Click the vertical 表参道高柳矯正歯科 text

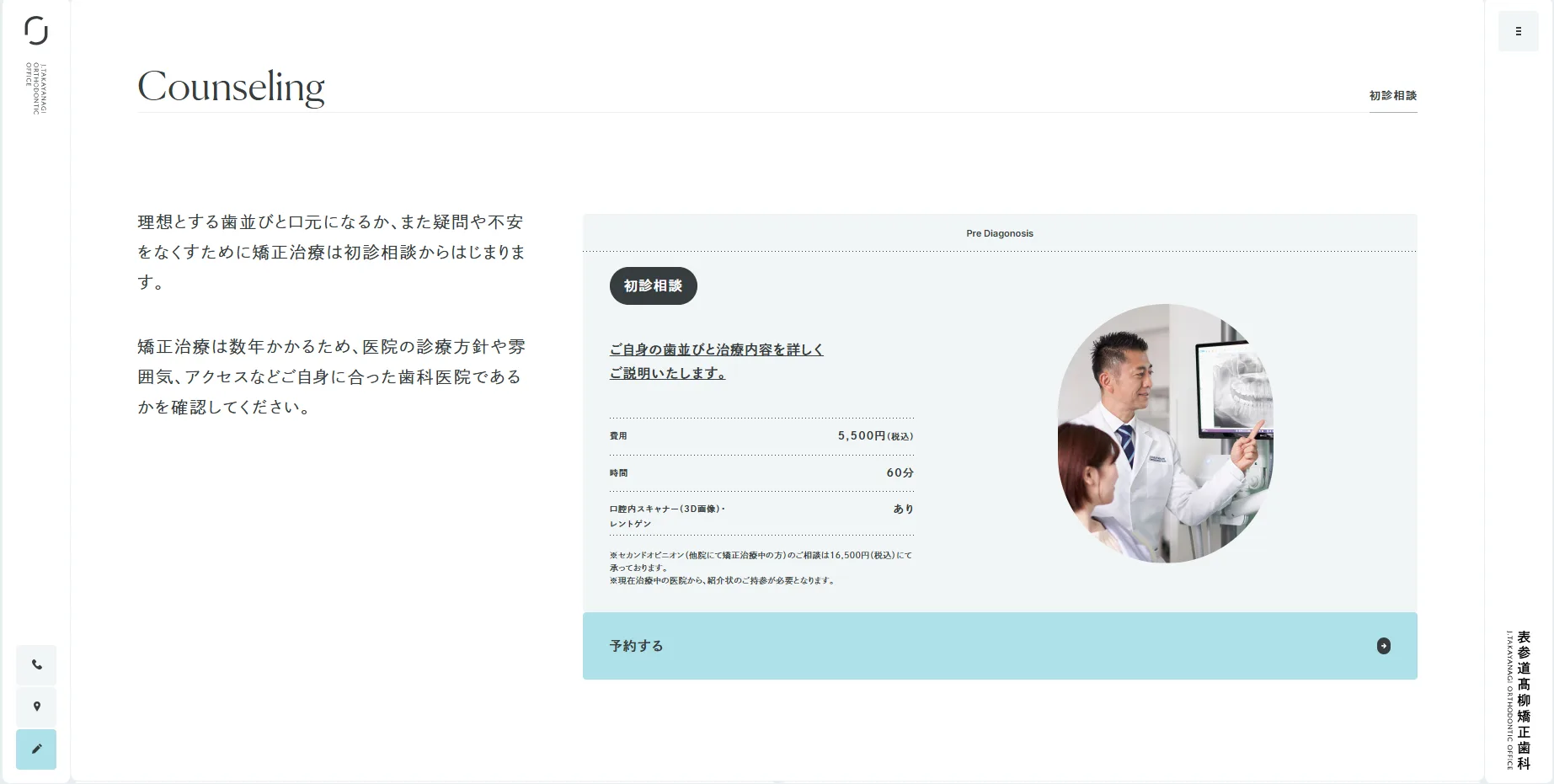tap(1524, 701)
